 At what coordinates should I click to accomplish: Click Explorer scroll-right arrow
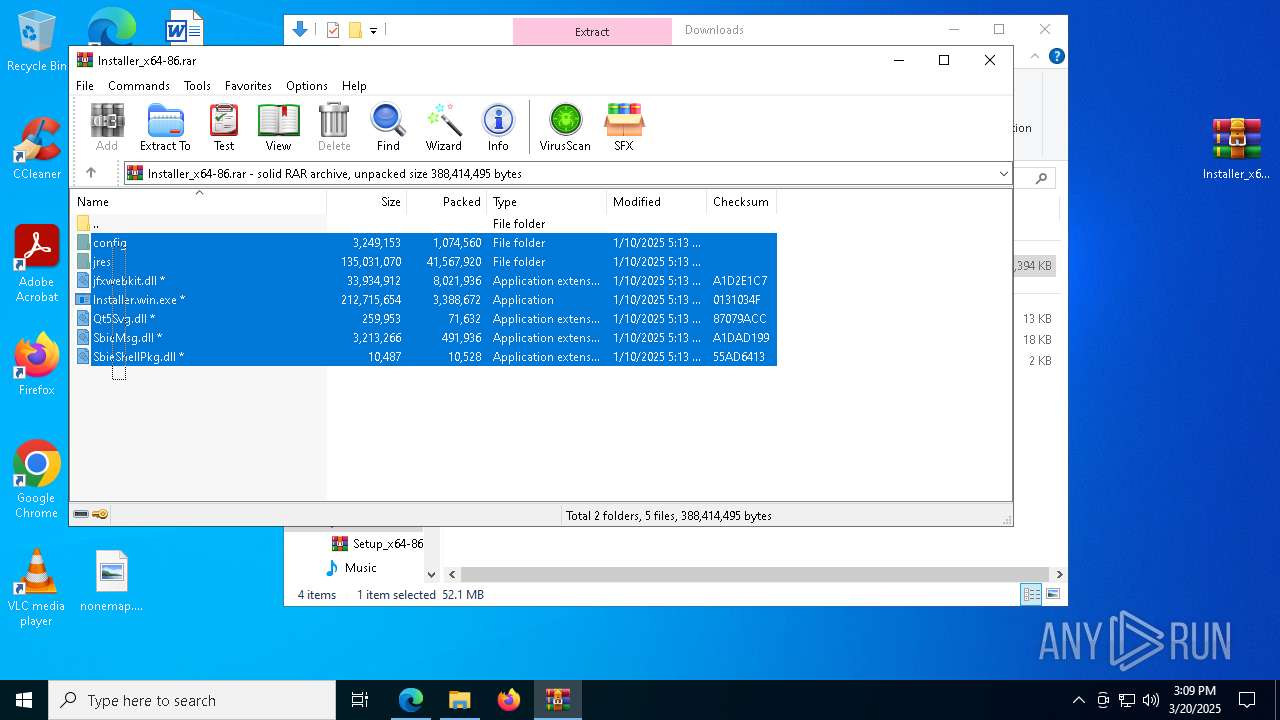1059,574
